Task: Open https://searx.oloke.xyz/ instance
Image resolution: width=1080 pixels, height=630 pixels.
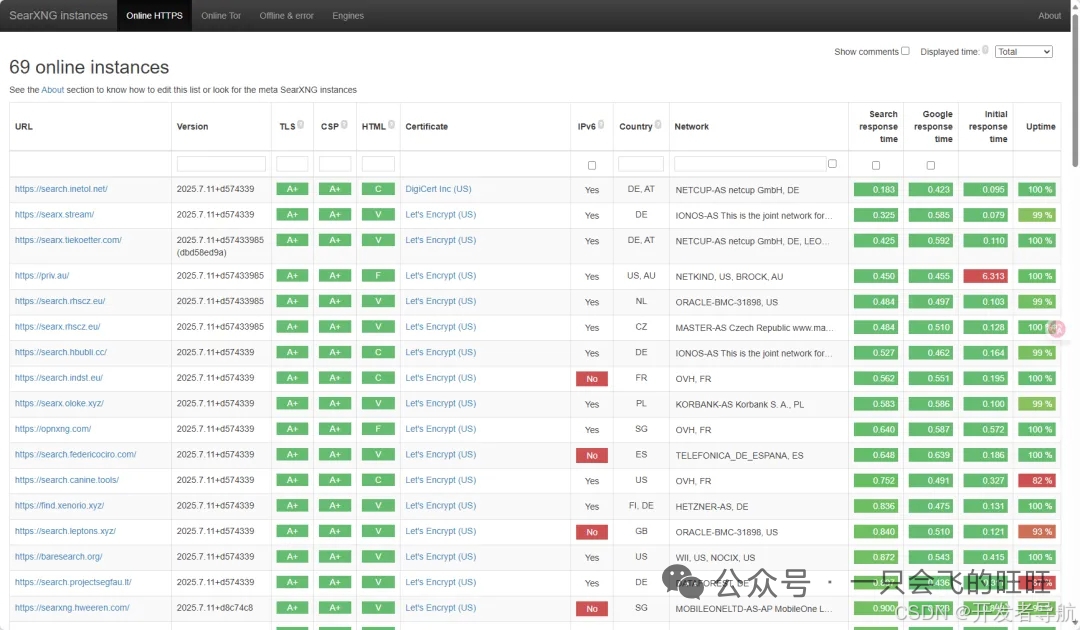Action: 59,403
